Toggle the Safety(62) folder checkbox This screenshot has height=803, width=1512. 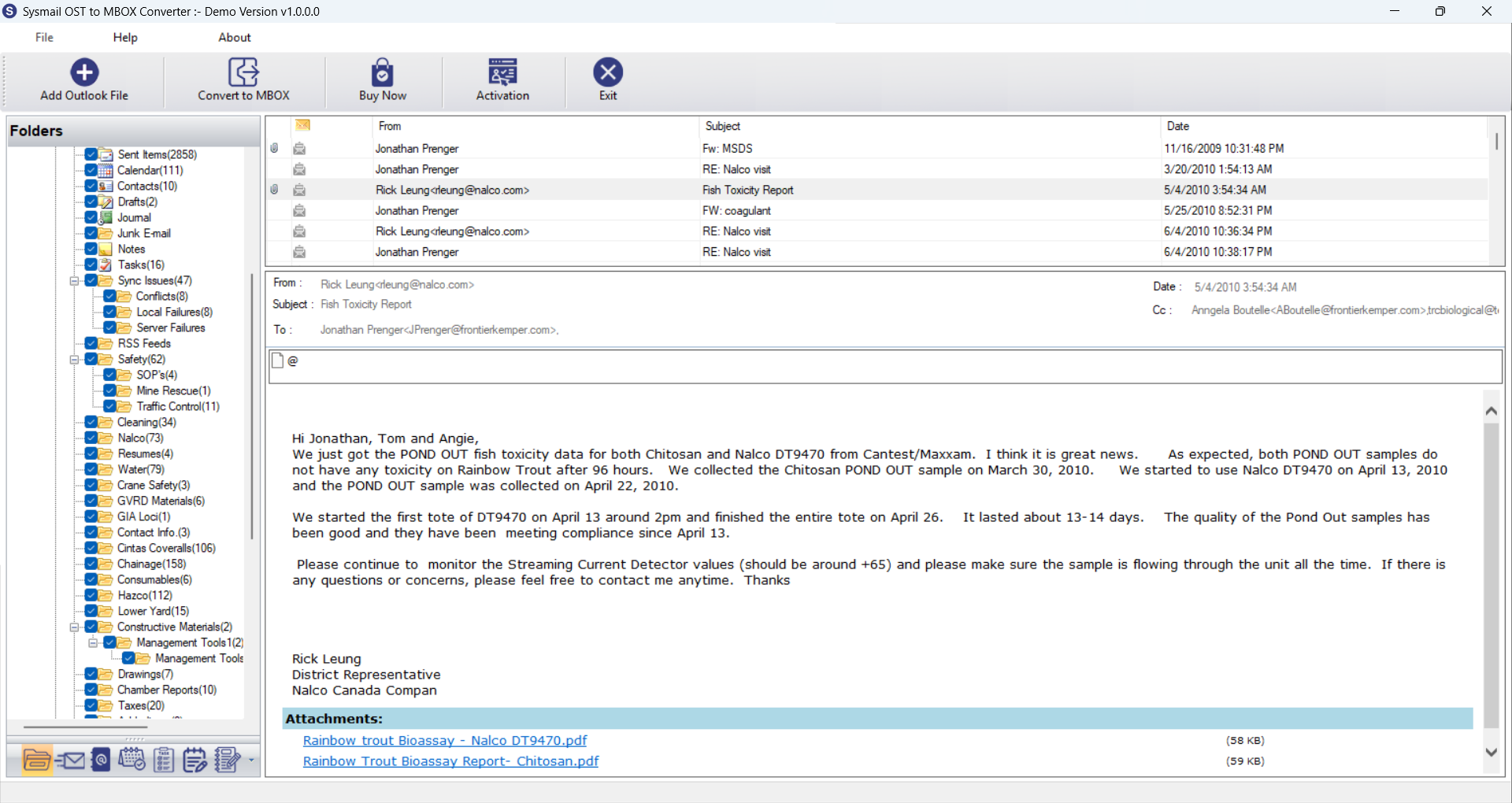pos(91,359)
